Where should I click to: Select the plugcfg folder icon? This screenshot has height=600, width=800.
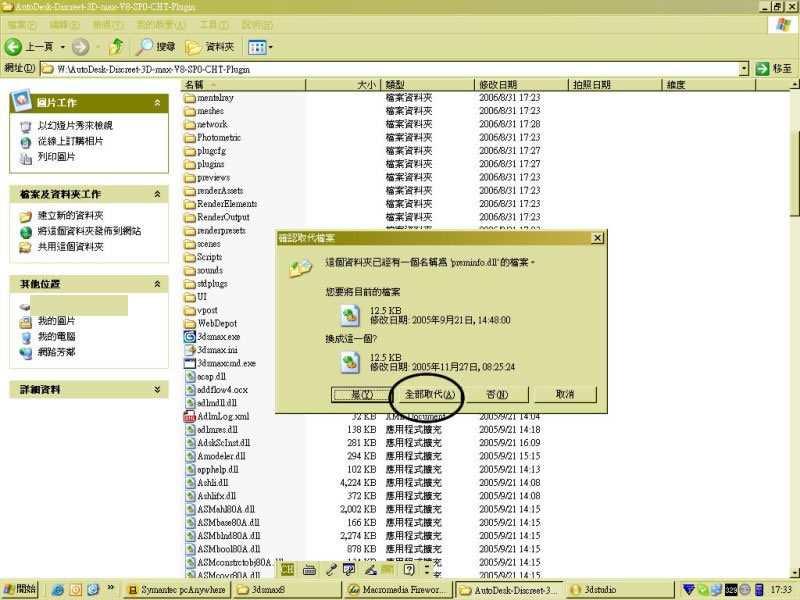tap(190, 151)
